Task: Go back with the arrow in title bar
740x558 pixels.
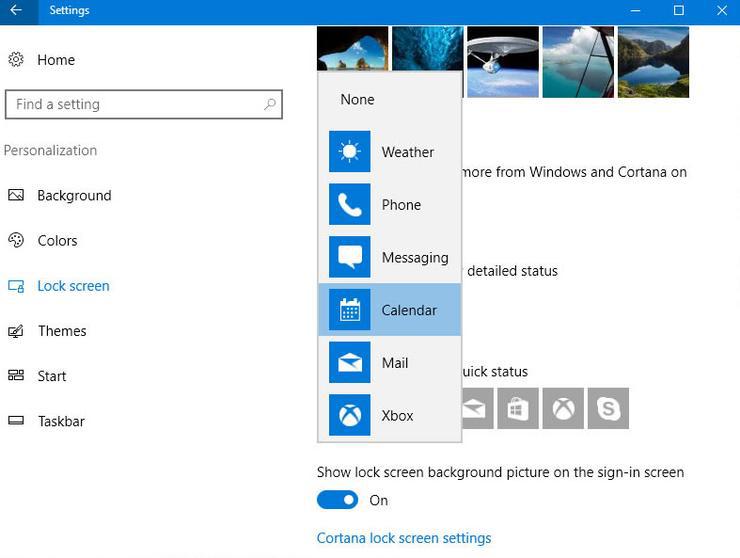Action: pyautogui.click(x=16, y=10)
